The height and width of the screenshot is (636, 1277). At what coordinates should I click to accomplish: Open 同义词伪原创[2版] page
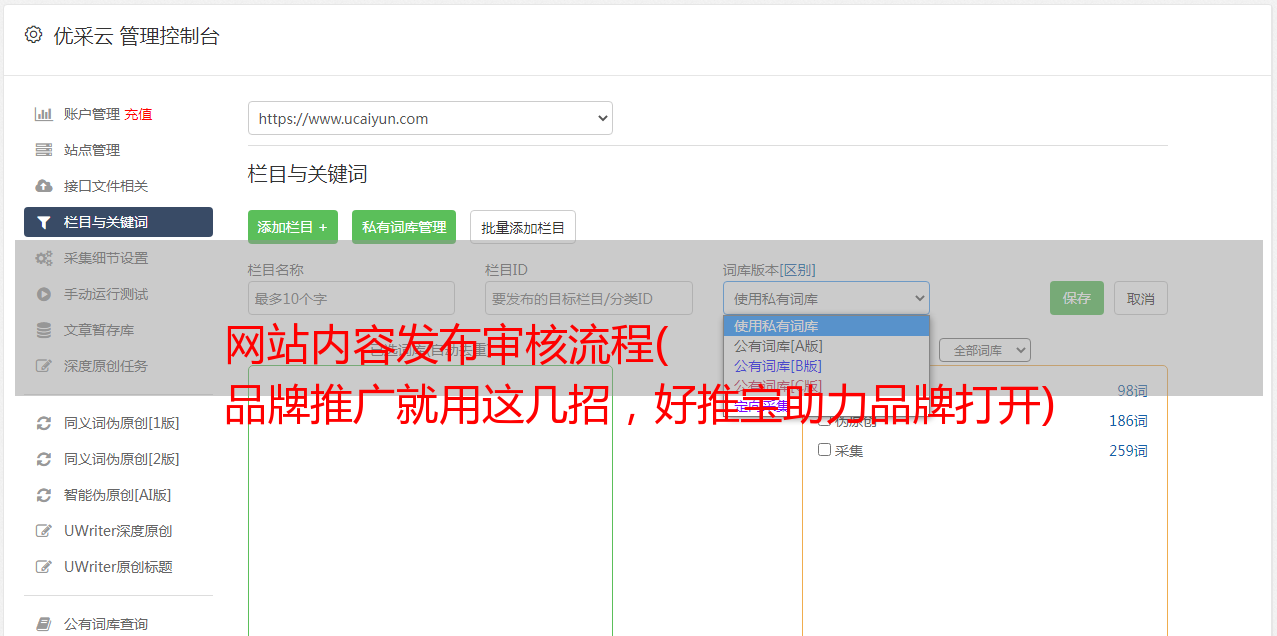point(122,459)
